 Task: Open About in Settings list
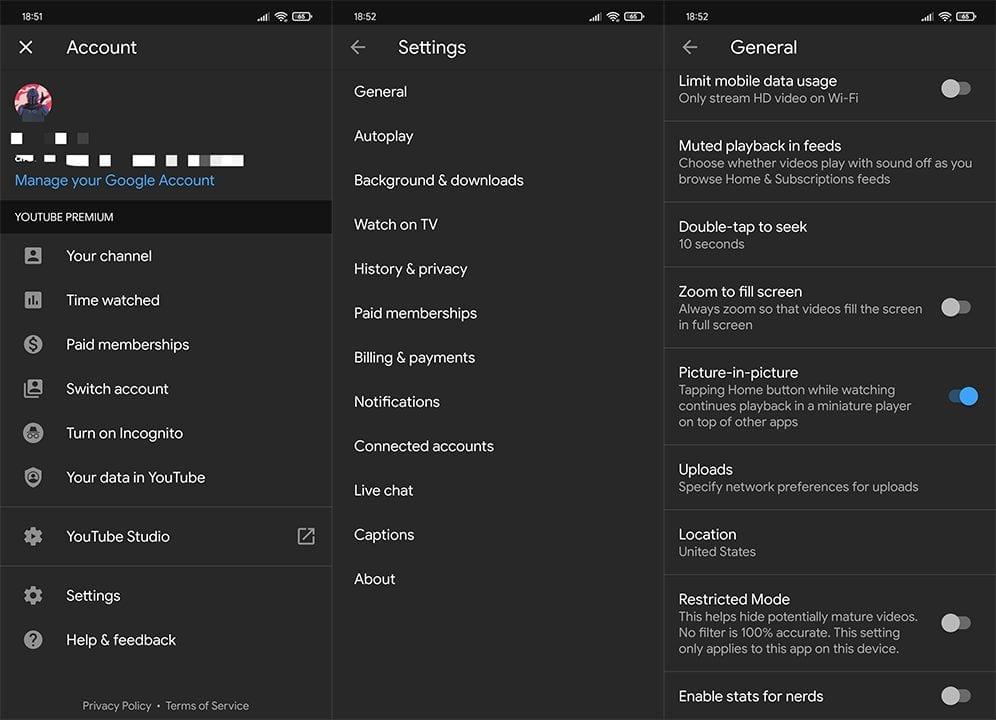point(498,579)
